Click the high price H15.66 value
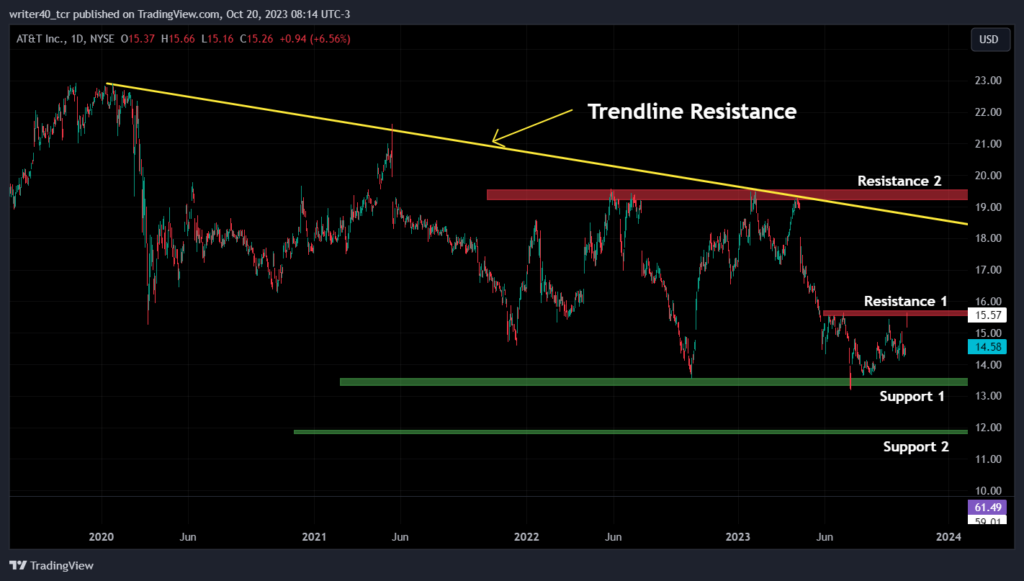1024x581 pixels. click(x=178, y=39)
